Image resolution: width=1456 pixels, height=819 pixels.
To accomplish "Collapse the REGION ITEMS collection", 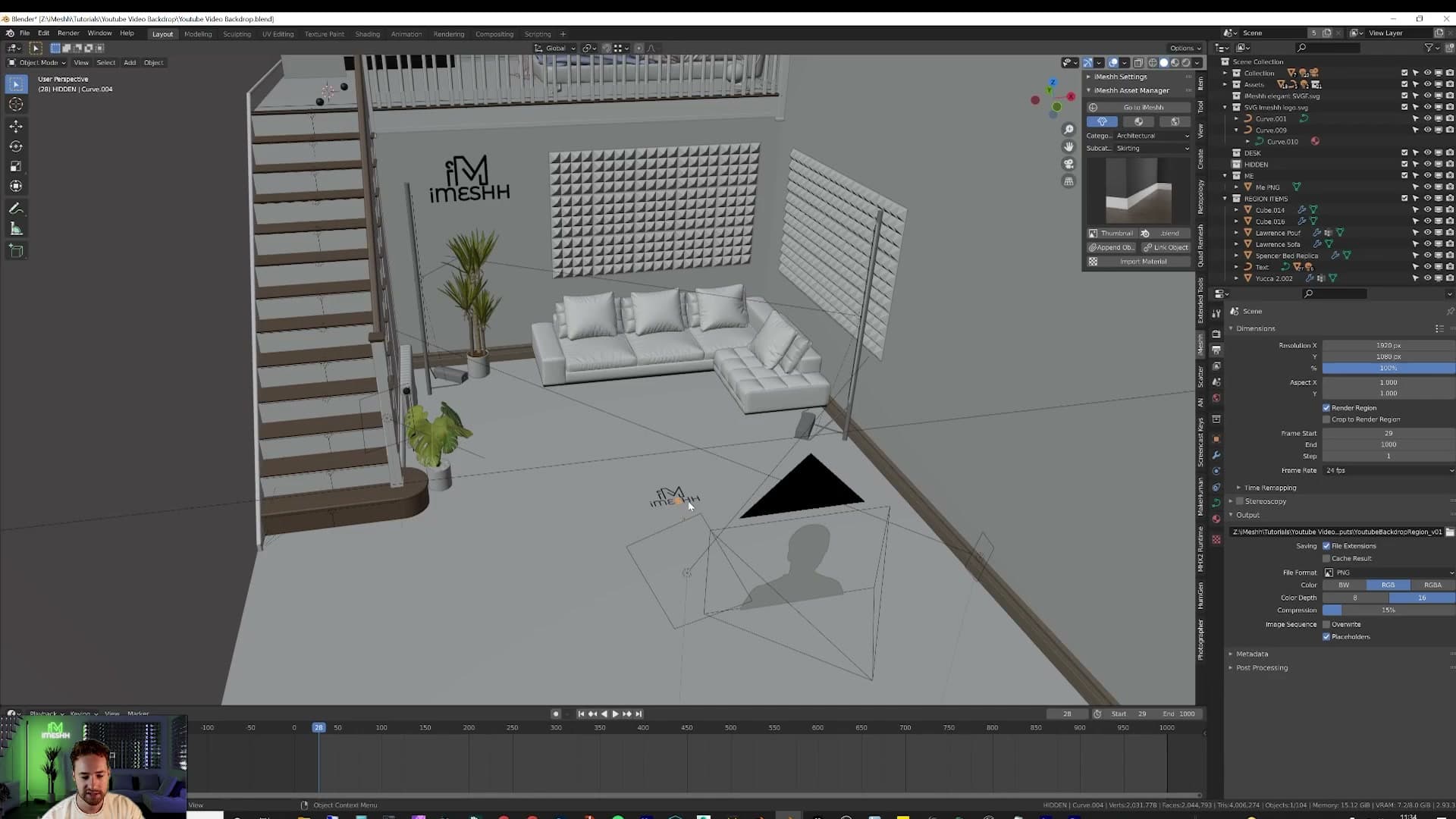I will [1225, 199].
